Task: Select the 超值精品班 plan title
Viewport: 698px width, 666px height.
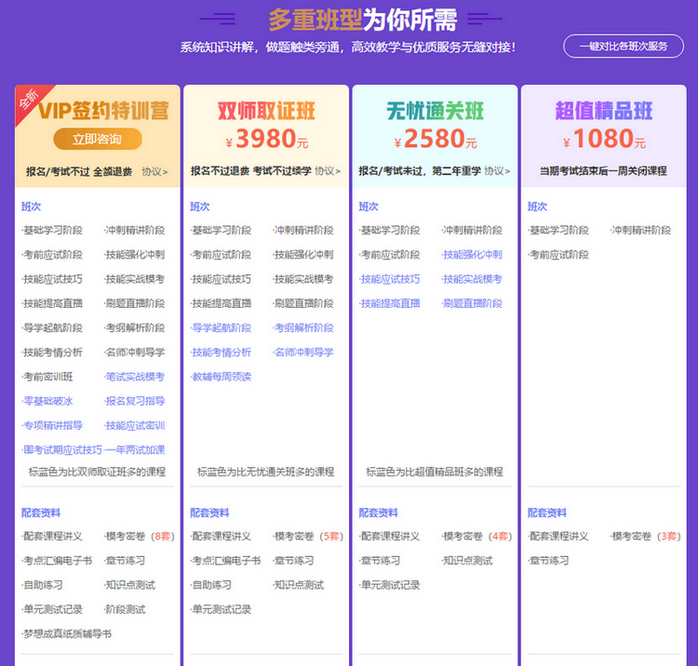Action: [603, 110]
